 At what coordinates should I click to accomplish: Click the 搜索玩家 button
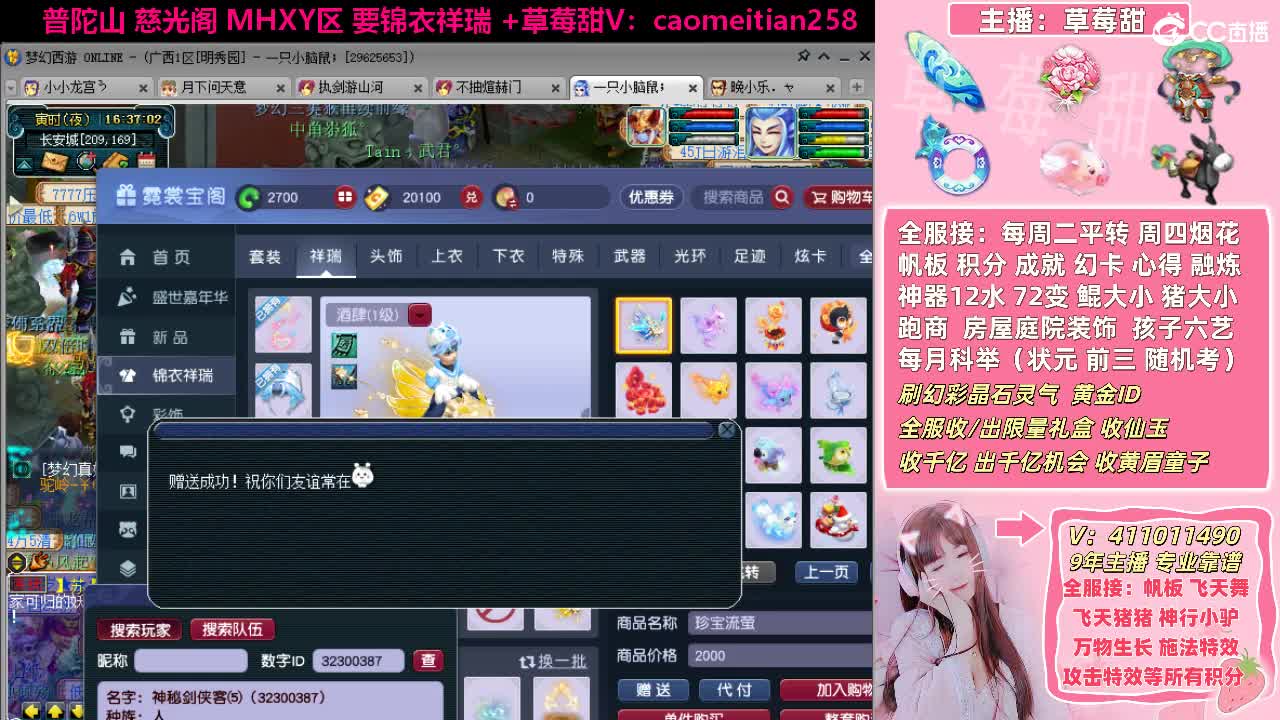tap(140, 630)
